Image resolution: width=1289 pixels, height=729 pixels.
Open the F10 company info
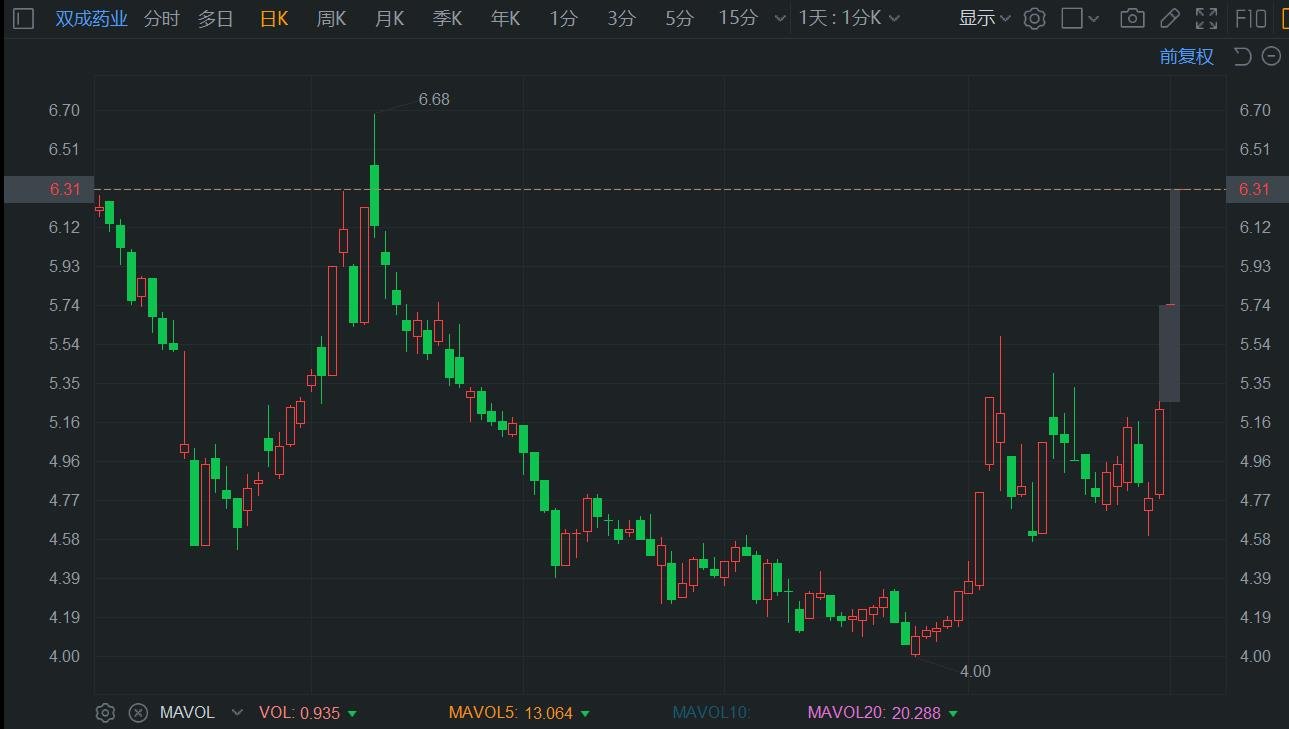coord(1251,18)
